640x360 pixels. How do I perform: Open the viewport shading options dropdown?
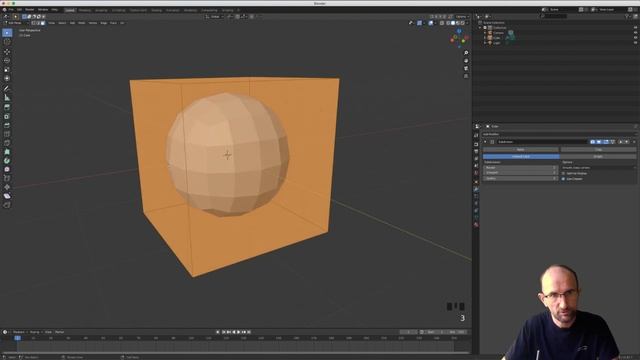pyautogui.click(x=467, y=23)
